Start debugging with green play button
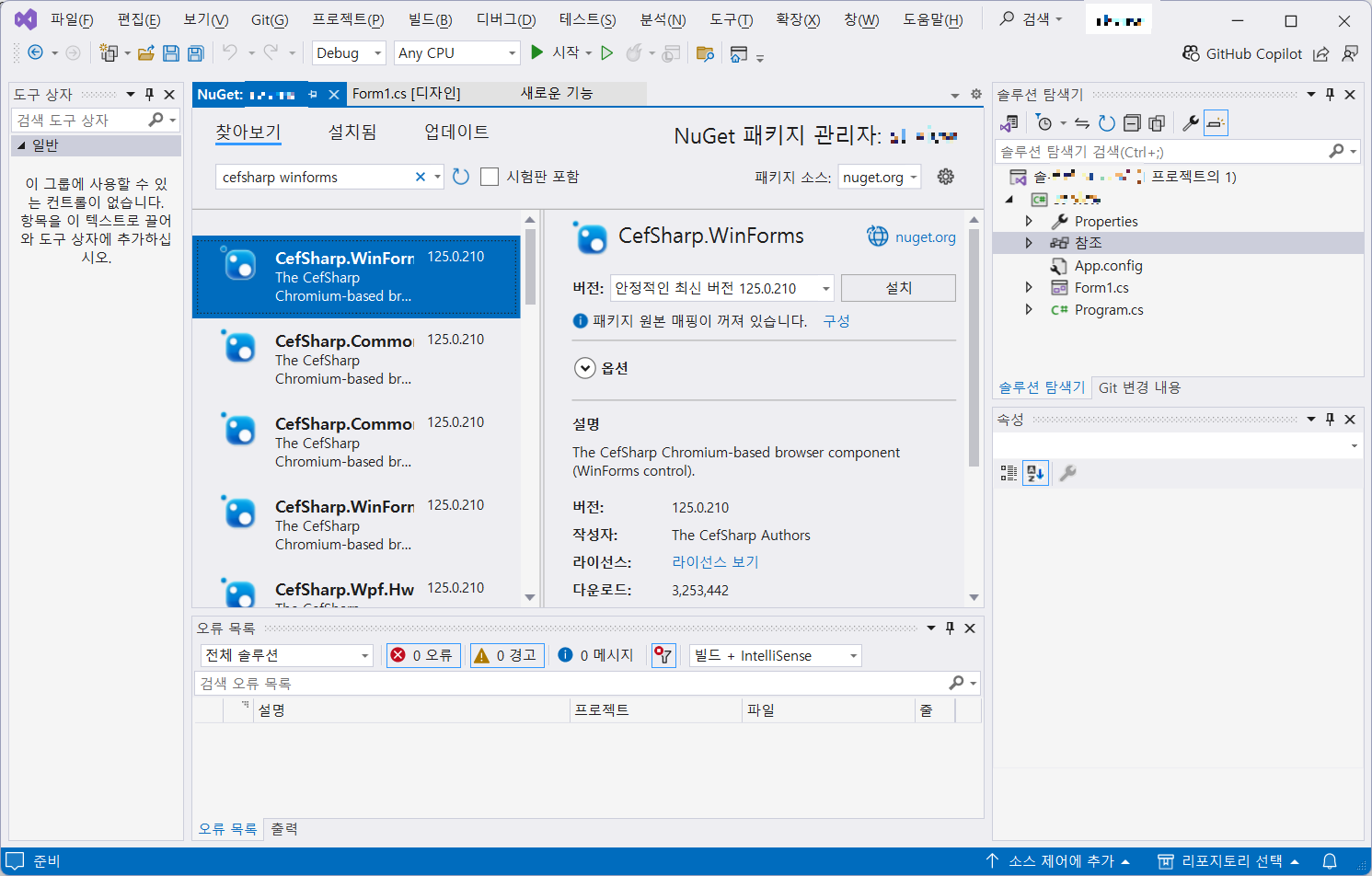This screenshot has width=1372, height=876. click(x=537, y=52)
